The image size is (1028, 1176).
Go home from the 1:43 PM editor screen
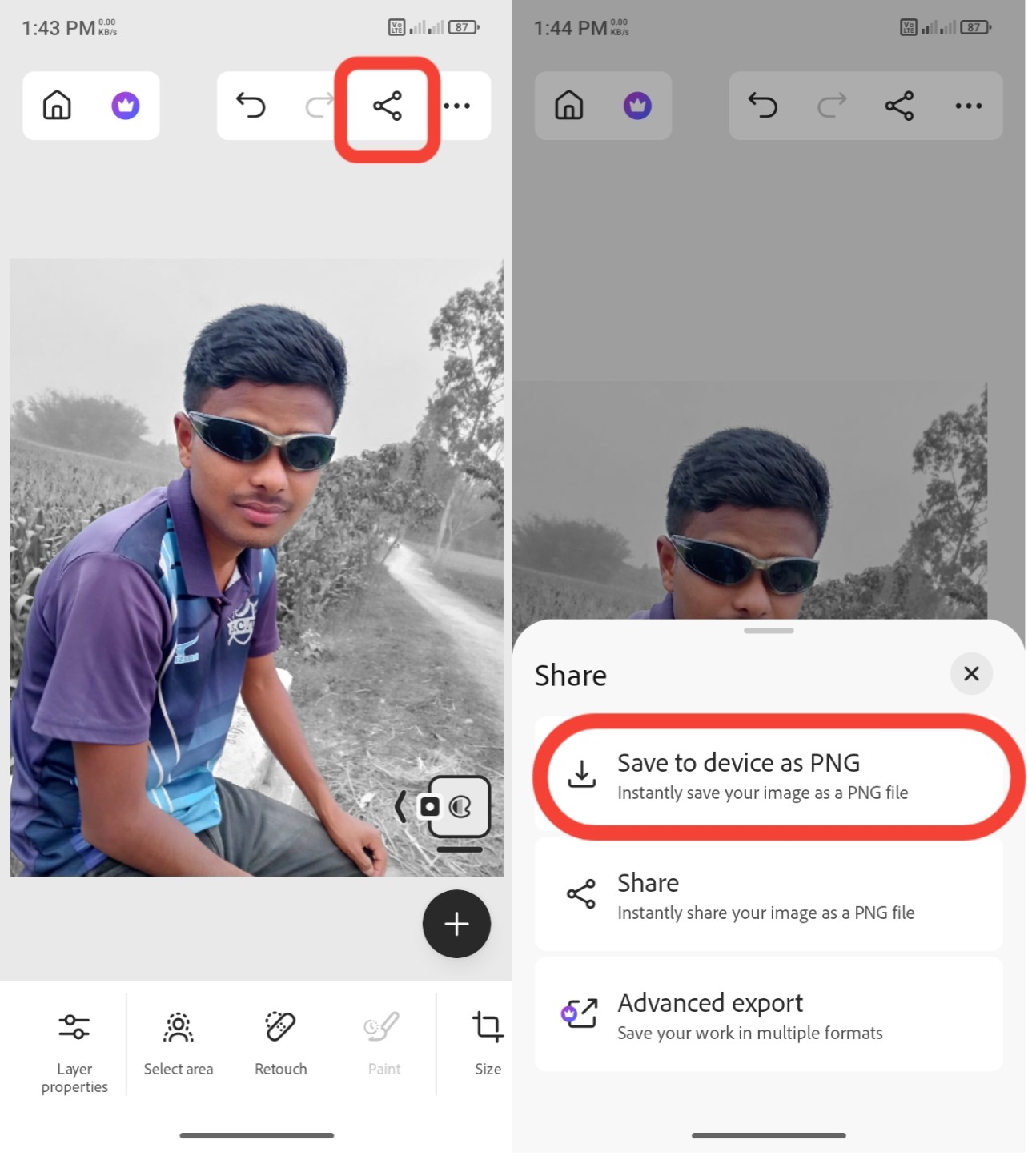point(57,106)
